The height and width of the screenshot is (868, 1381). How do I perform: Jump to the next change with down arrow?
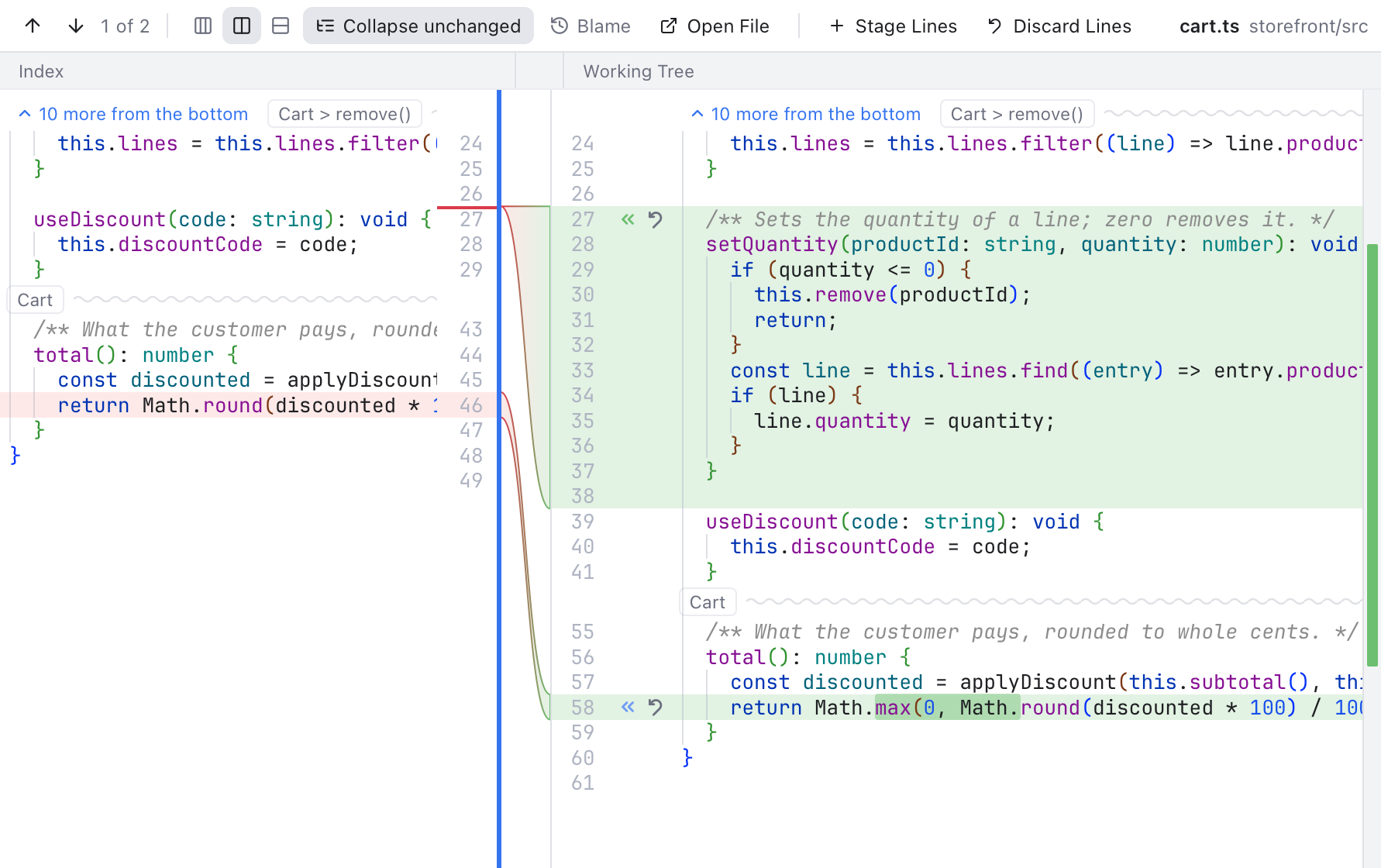(76, 26)
